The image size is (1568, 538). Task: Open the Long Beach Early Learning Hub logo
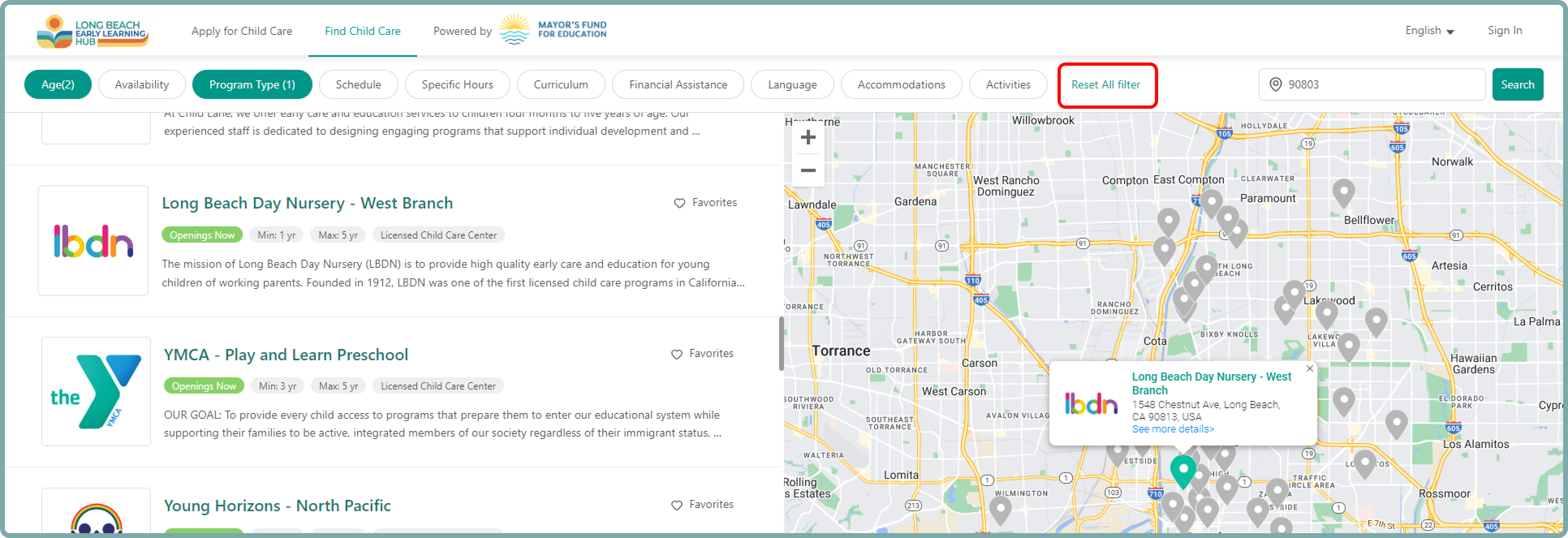(x=93, y=31)
